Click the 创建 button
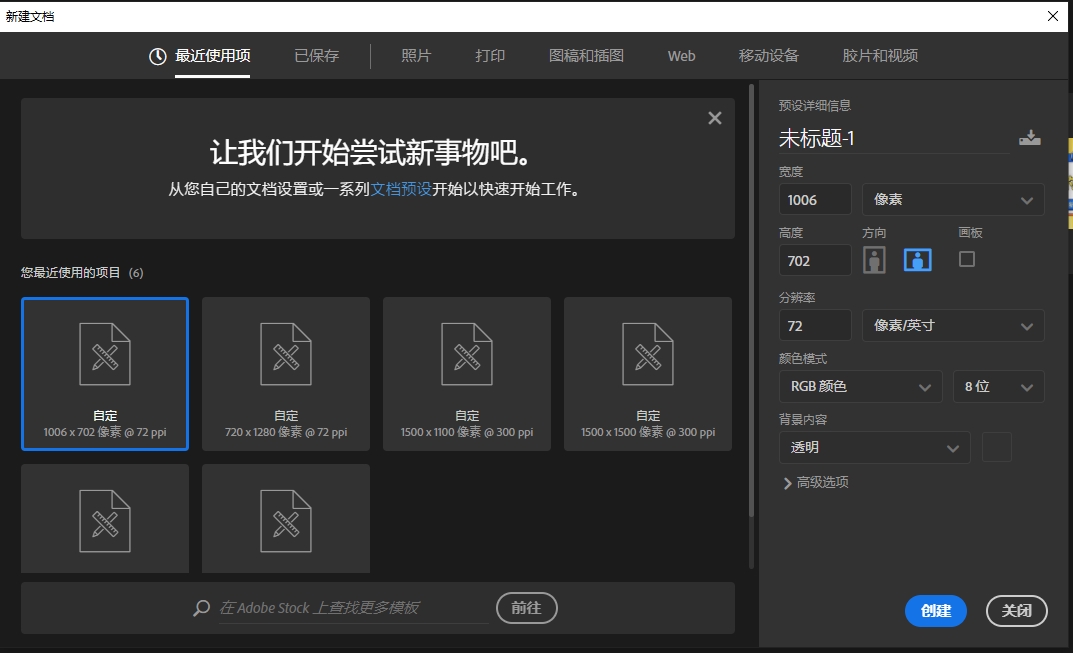 pyautogui.click(x=935, y=611)
